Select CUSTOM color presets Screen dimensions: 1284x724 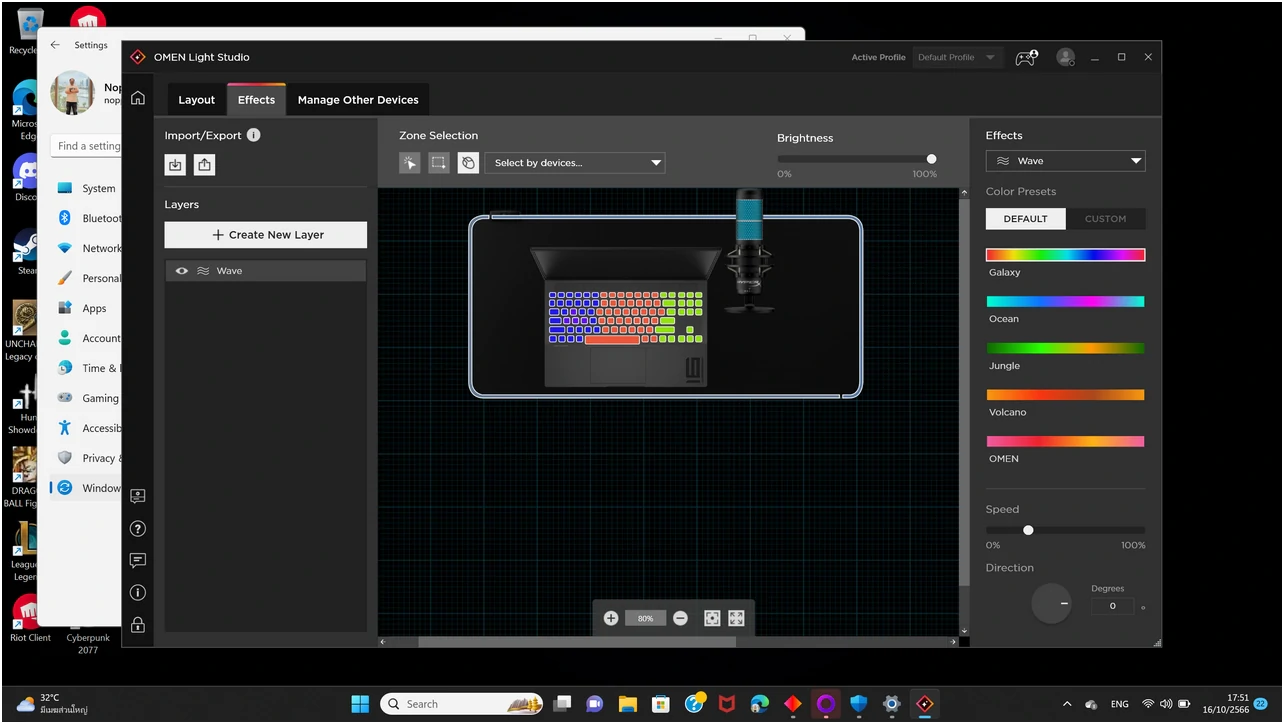(x=1105, y=219)
